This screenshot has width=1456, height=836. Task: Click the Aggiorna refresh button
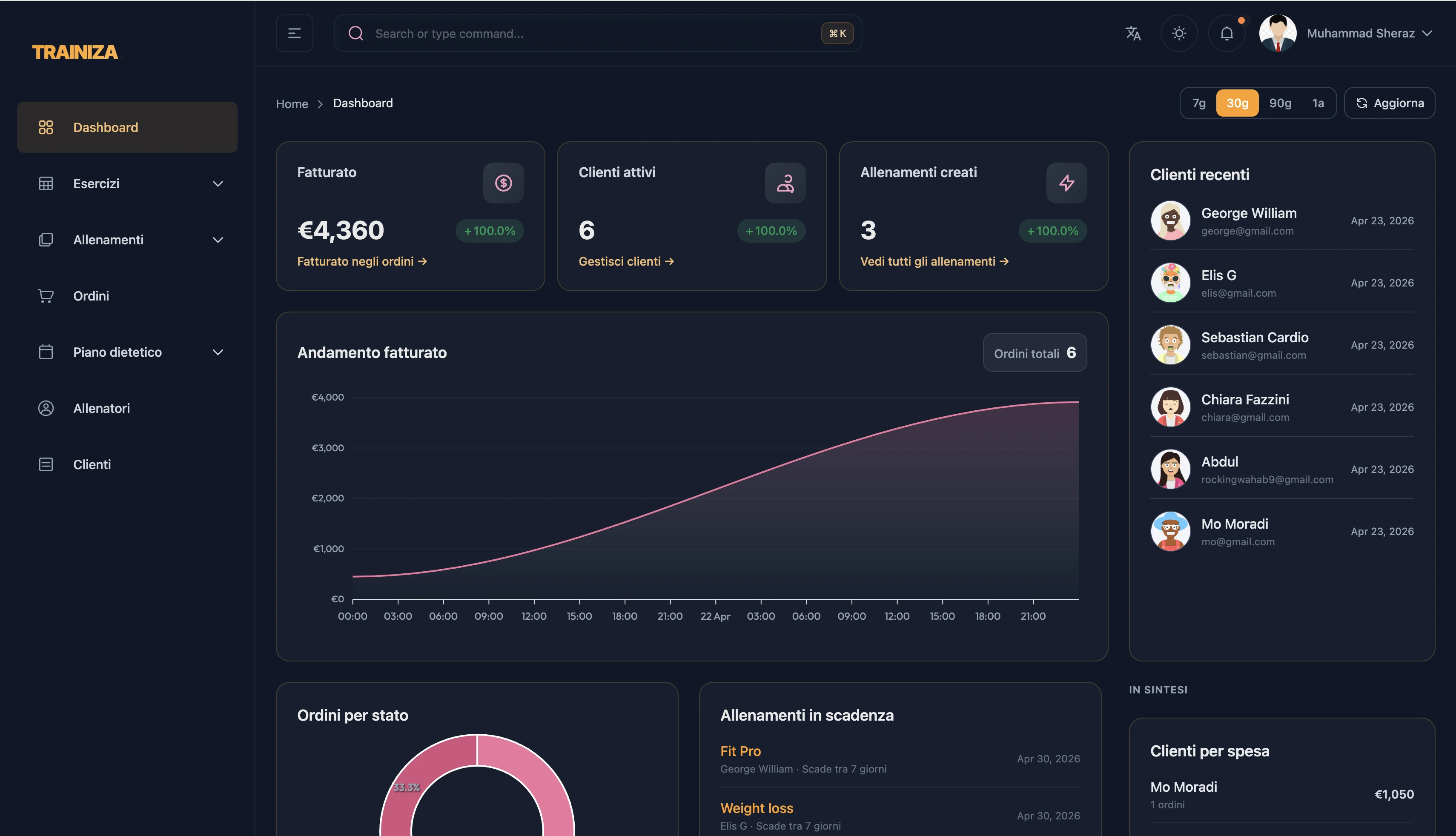click(x=1390, y=103)
